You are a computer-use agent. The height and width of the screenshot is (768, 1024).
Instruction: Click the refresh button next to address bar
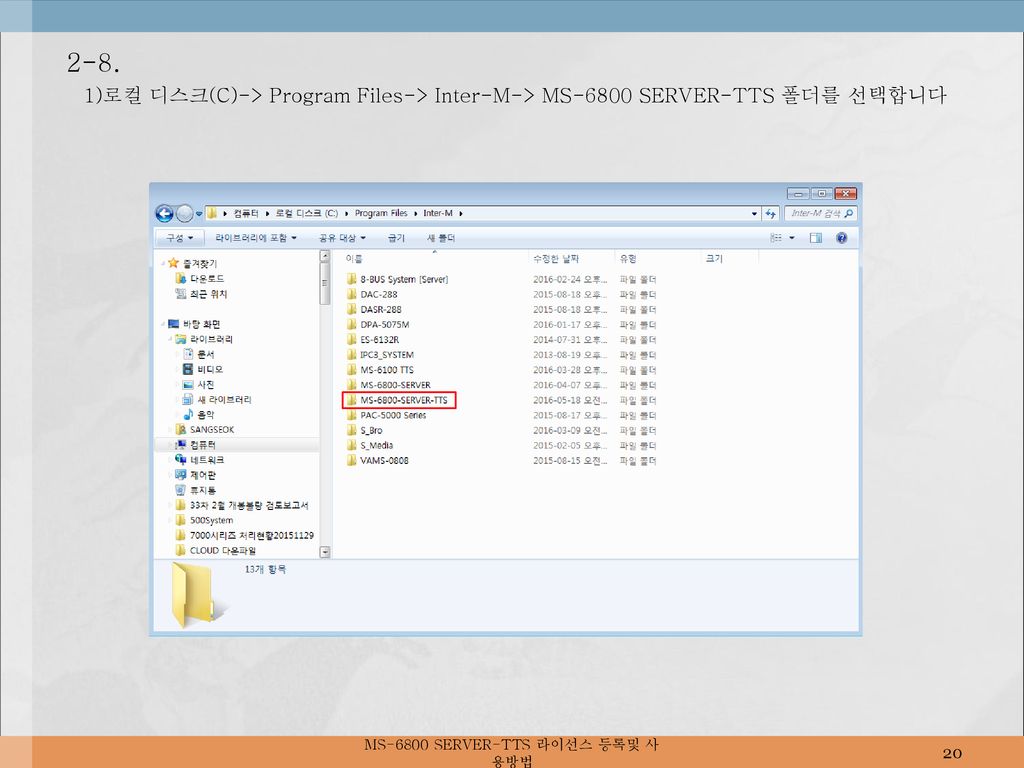tap(771, 214)
